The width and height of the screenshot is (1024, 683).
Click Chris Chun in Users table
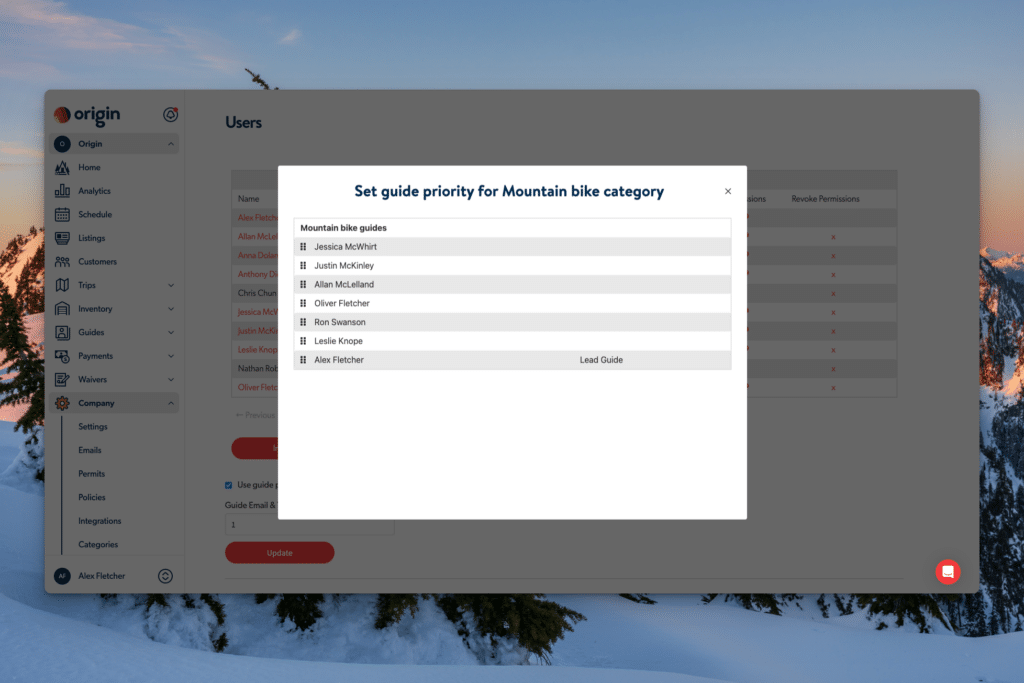(x=257, y=294)
